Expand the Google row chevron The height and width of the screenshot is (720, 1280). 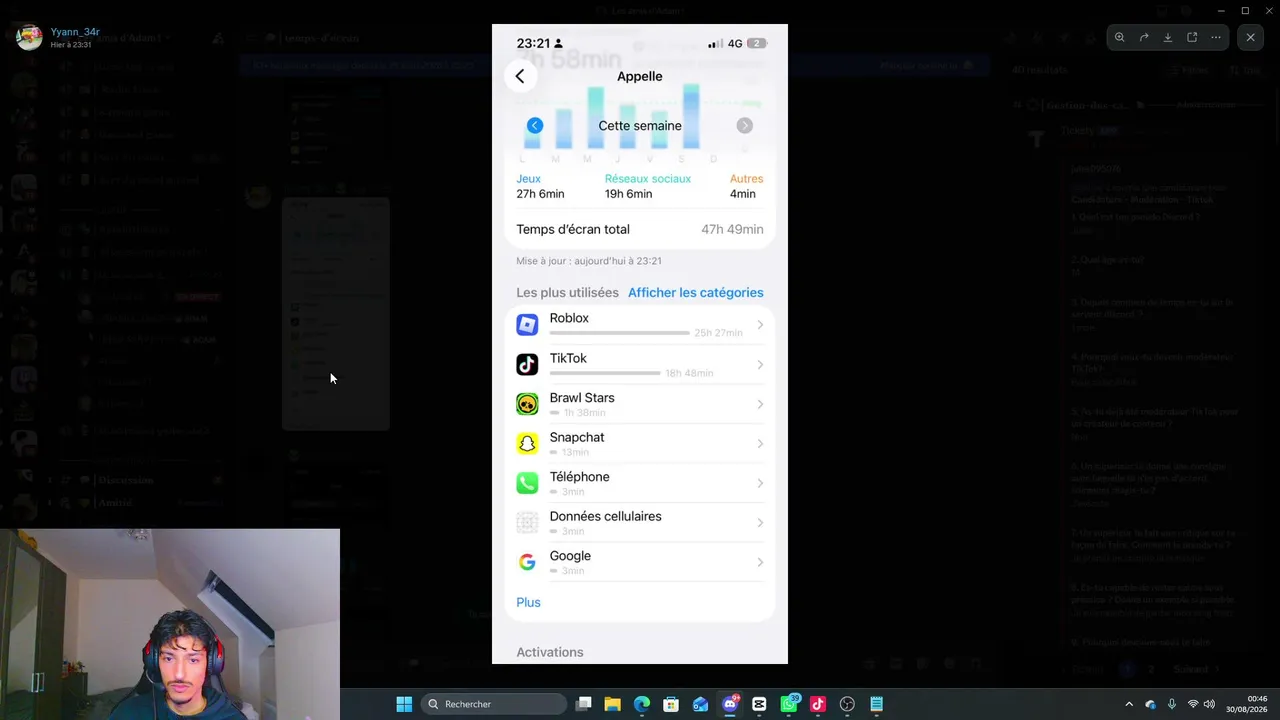(760, 562)
